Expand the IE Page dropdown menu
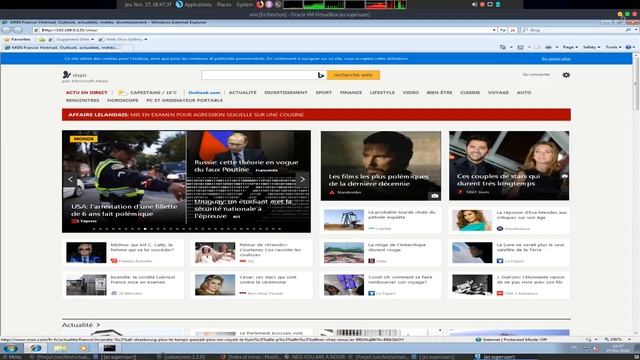This screenshot has width=640, height=360. pos(570,47)
